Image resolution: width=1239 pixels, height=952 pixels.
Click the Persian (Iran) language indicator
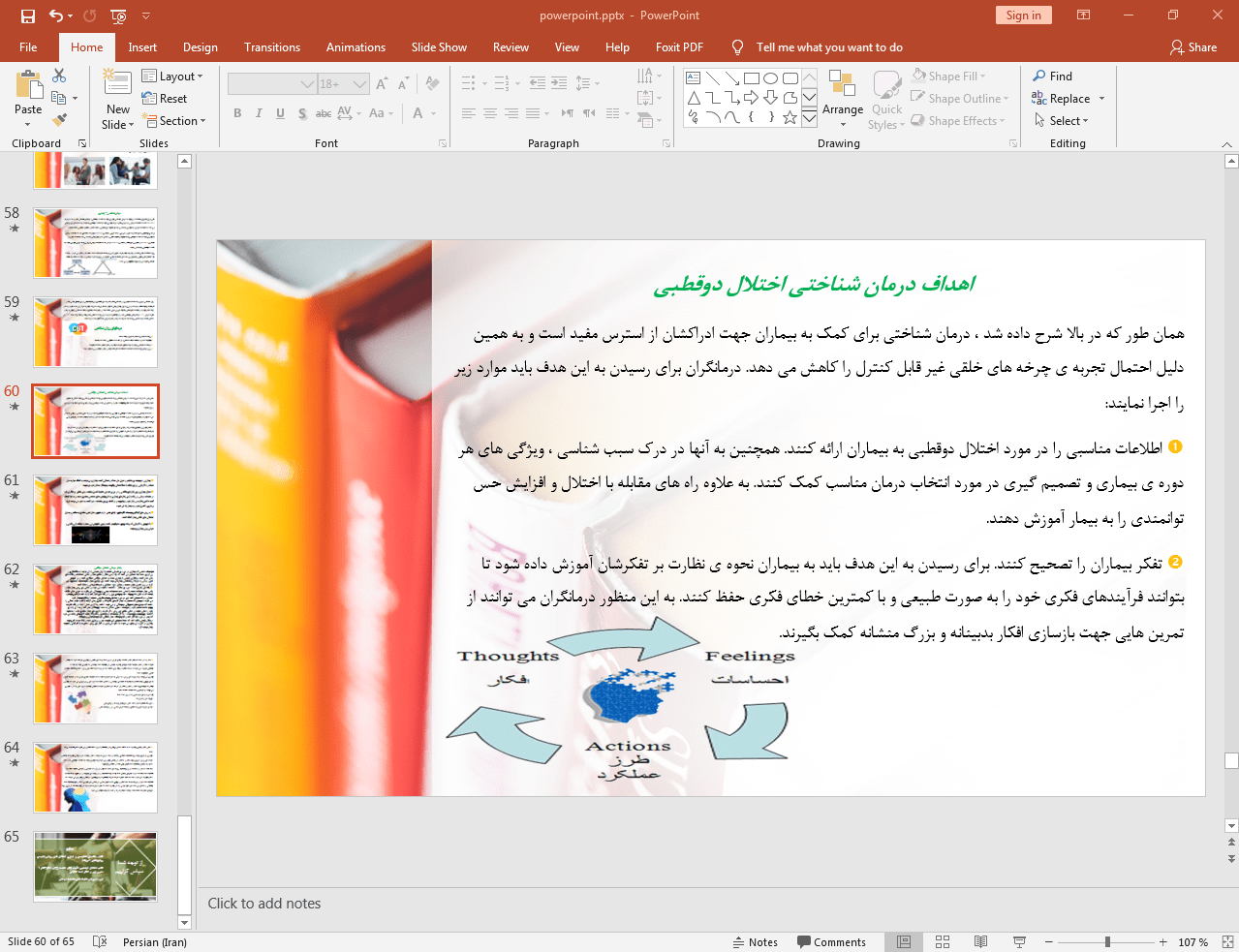click(x=155, y=942)
